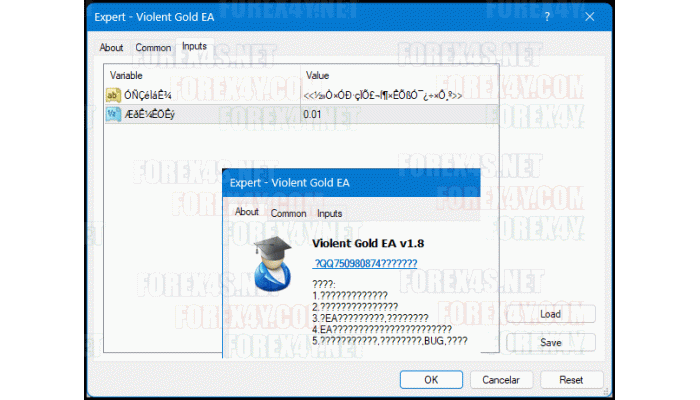
Task: Click the numeric type icon beside the 0.01 row
Action: [x=113, y=115]
